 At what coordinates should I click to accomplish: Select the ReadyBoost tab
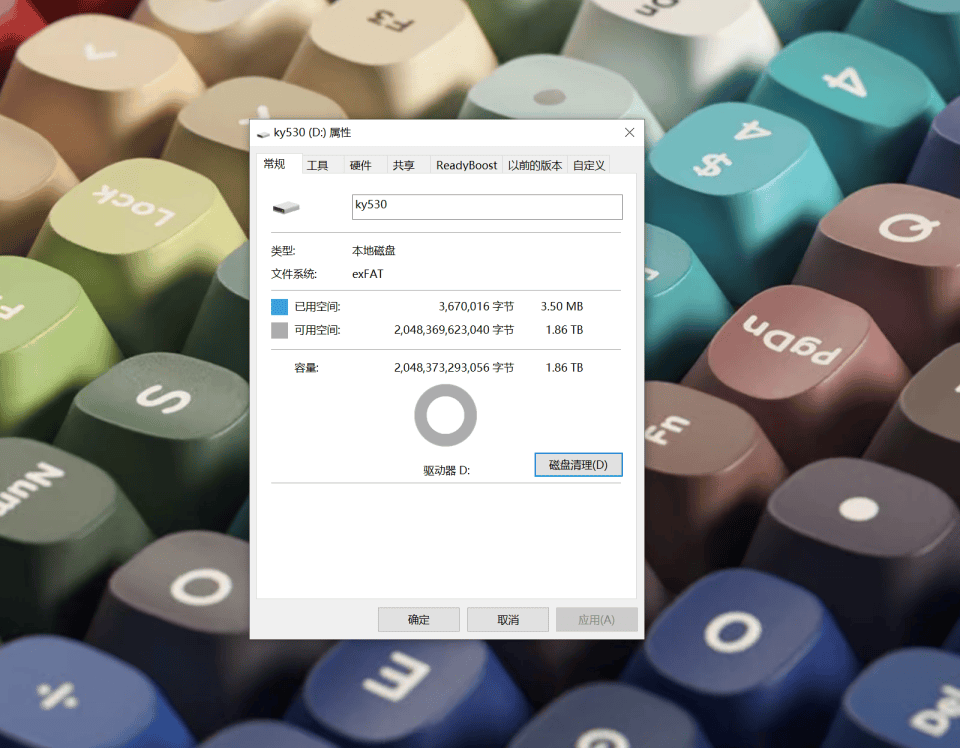(466, 166)
